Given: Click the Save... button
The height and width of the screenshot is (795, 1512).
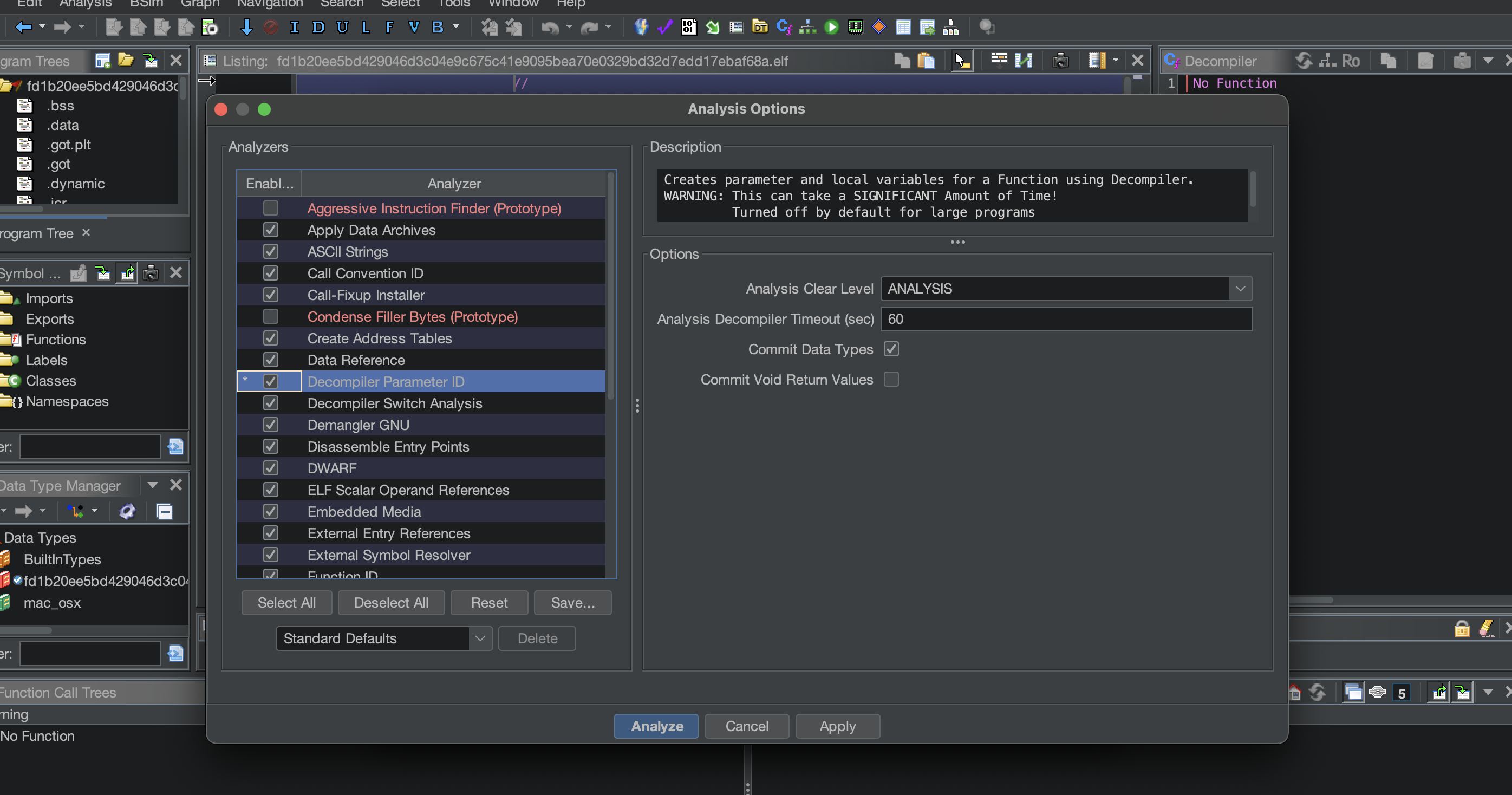Looking at the screenshot, I should click(572, 603).
